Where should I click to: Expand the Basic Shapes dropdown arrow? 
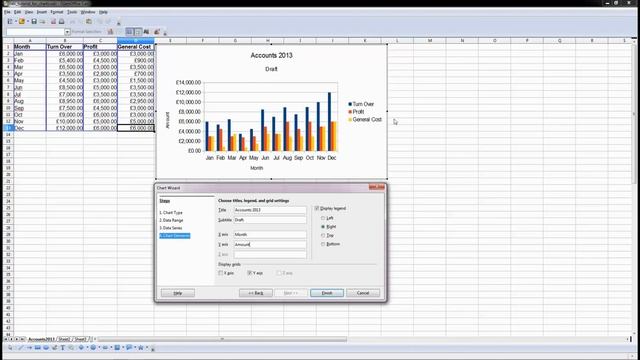tap(87, 348)
